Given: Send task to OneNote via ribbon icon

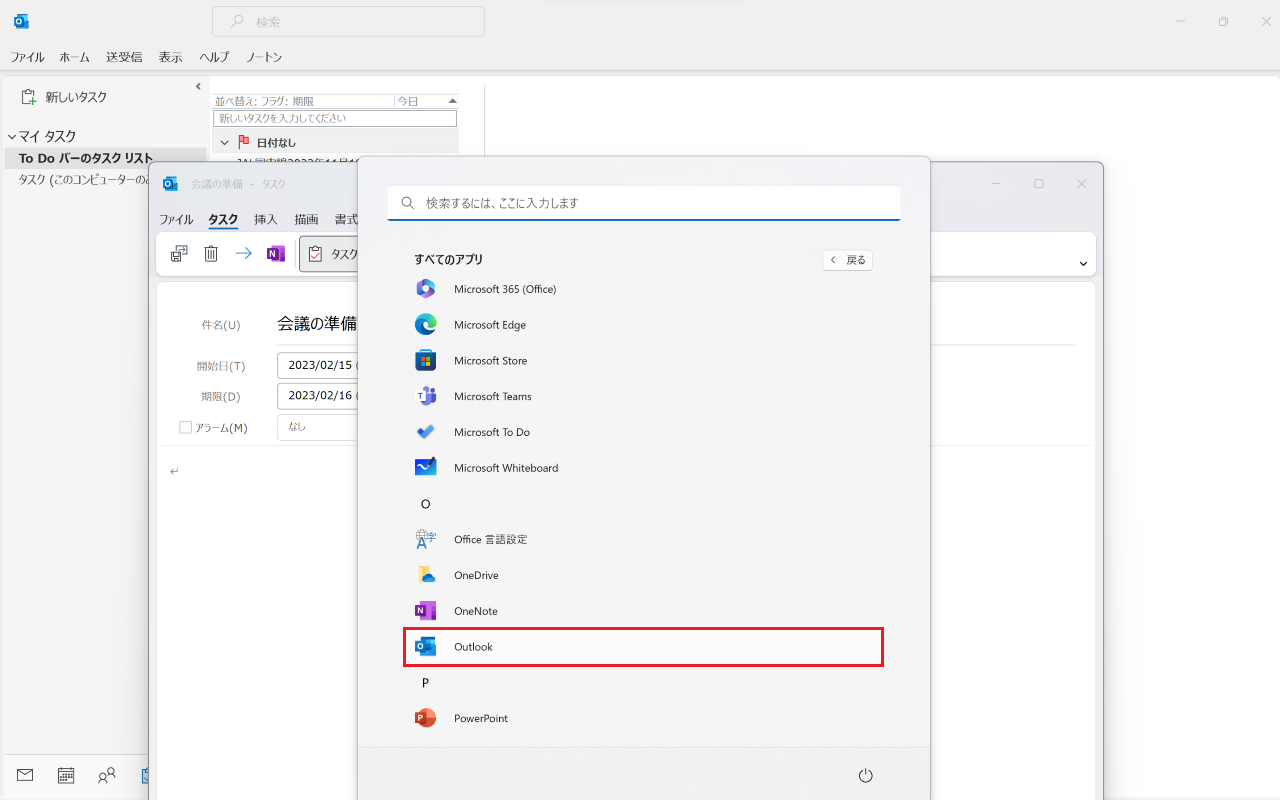Looking at the screenshot, I should (275, 254).
